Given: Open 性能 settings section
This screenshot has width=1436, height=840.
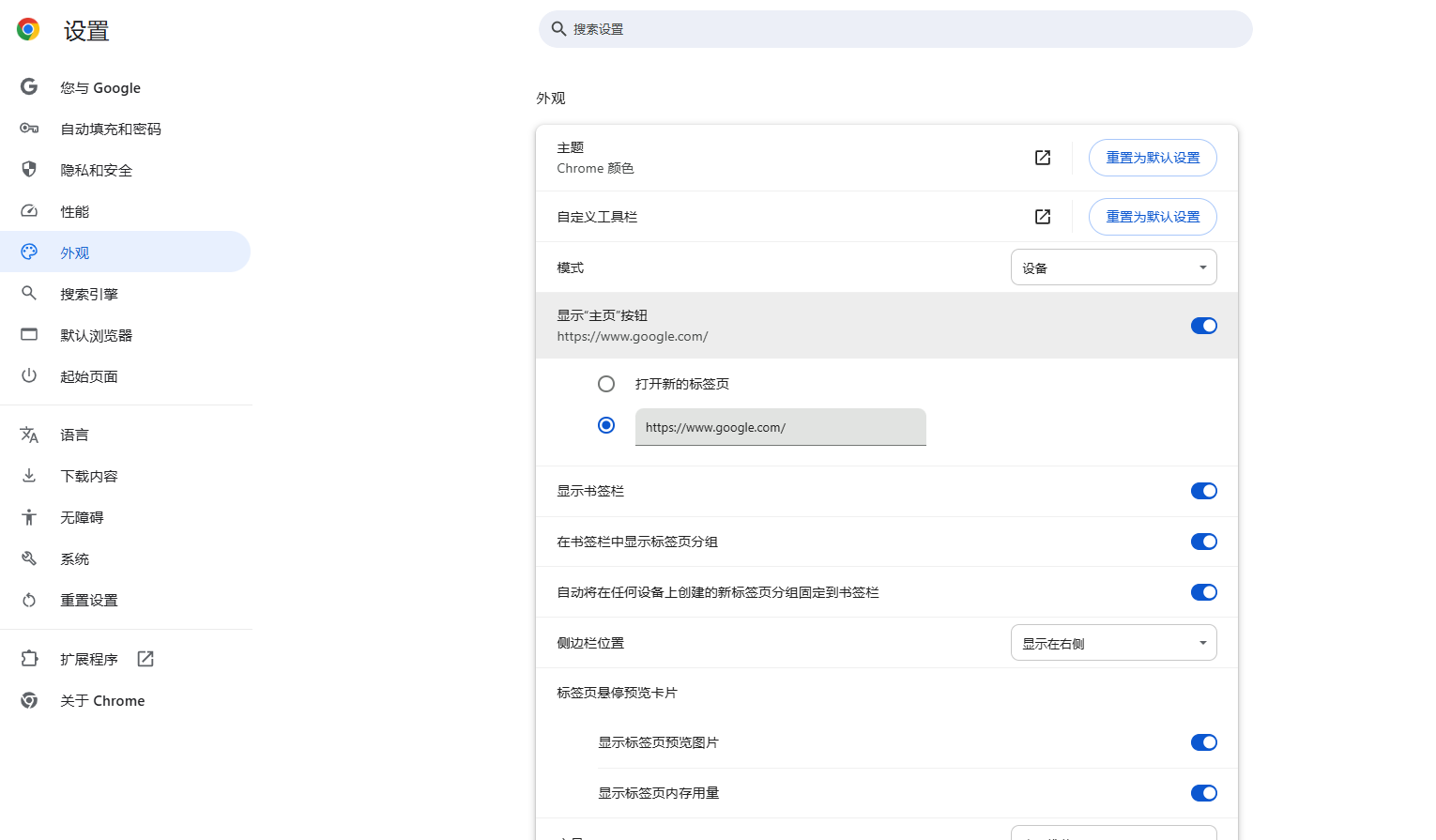Looking at the screenshot, I should click(125, 211).
